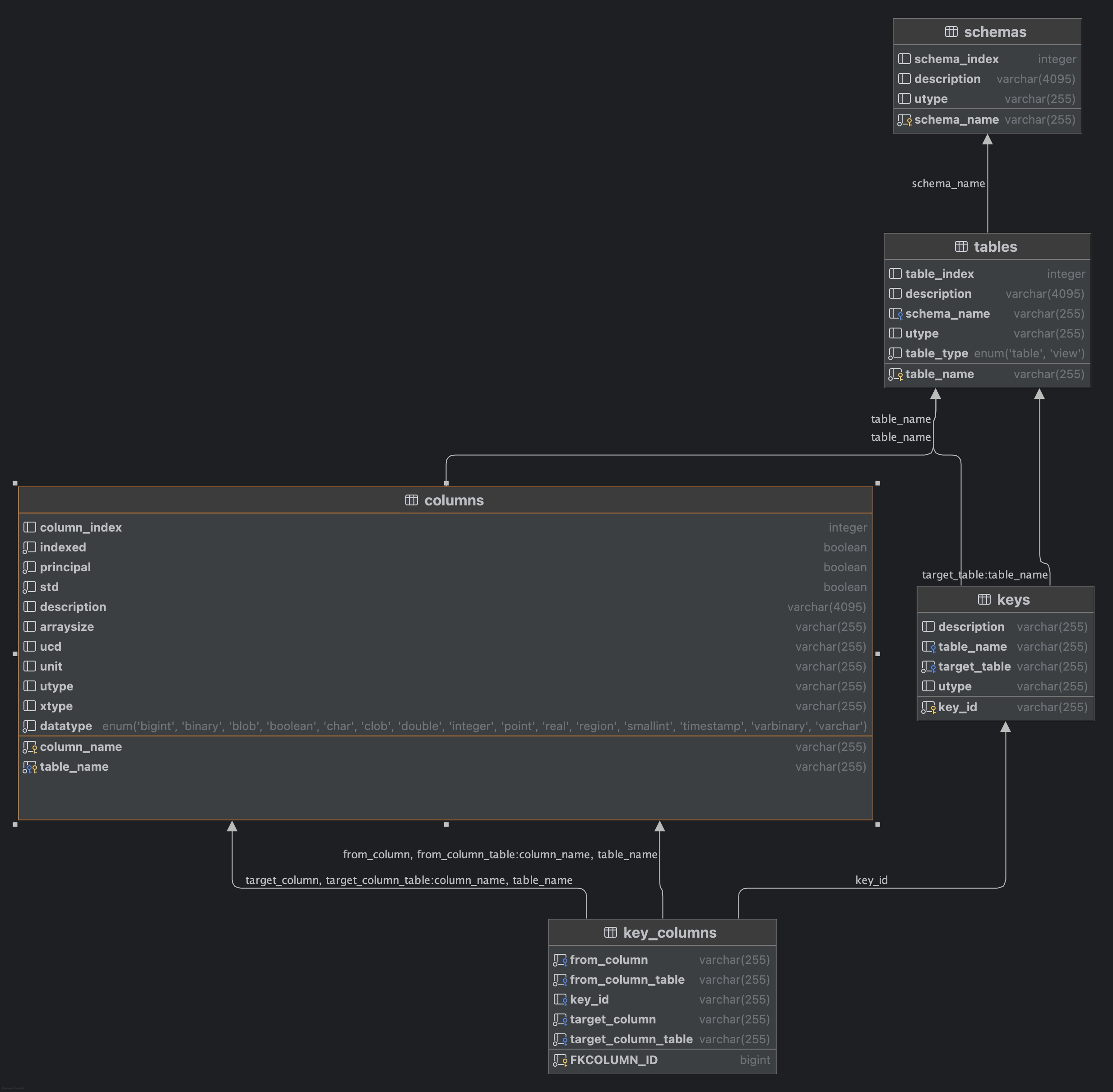Click key icon of FKCOLUMN_ID
Screen dimensions: 1113x1092
coord(560,1060)
